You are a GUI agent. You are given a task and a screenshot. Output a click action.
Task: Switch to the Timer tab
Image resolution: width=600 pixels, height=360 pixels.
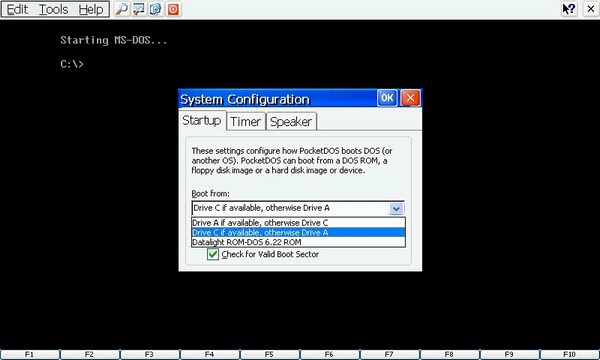pos(246,122)
